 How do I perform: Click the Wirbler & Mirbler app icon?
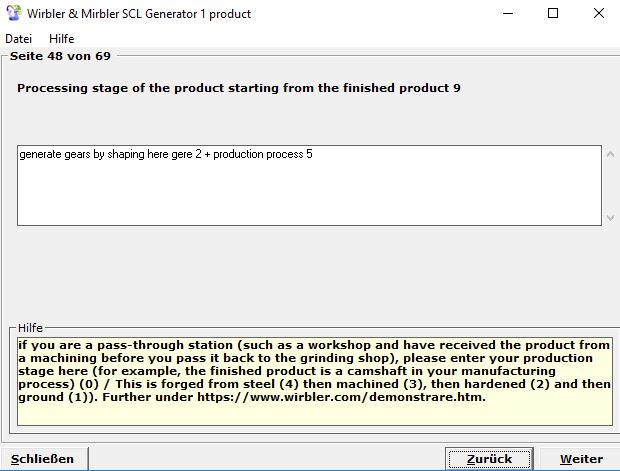tap(13, 14)
